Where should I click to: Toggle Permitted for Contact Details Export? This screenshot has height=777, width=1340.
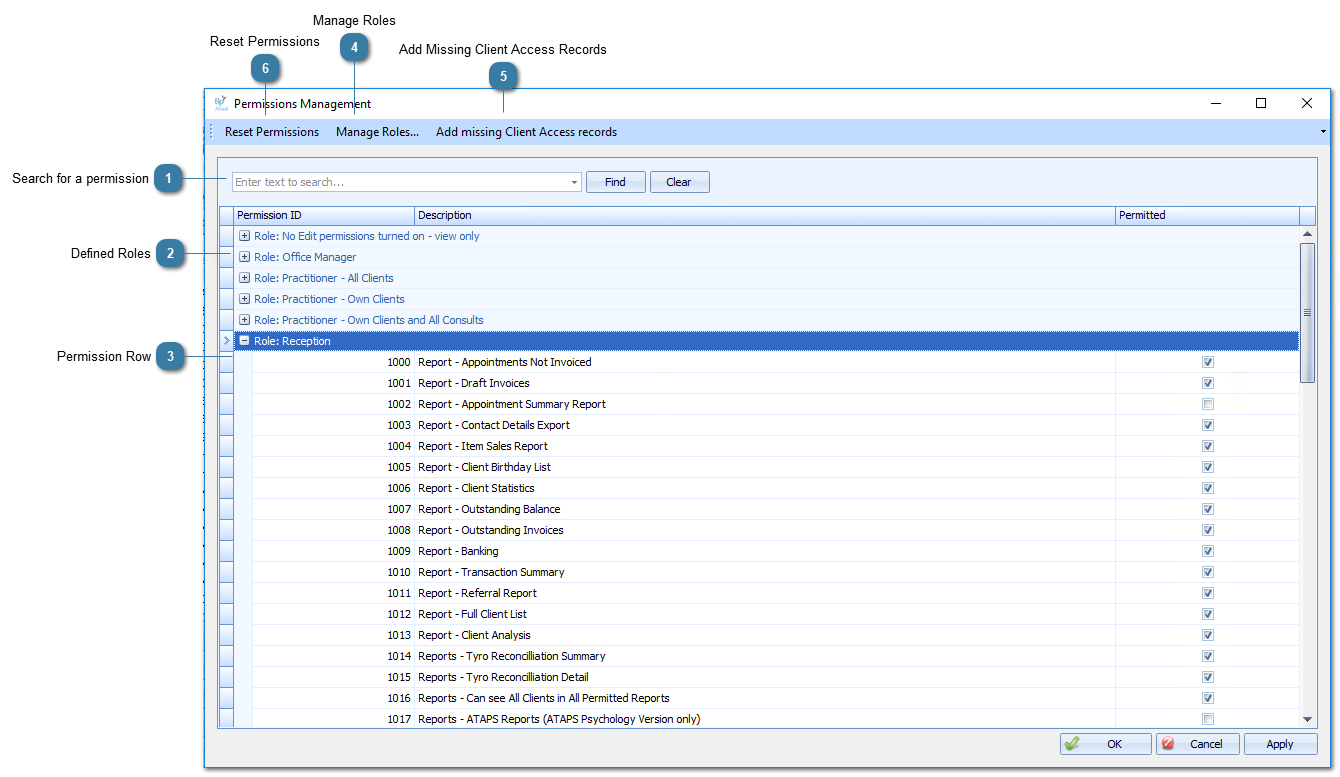coord(1208,425)
